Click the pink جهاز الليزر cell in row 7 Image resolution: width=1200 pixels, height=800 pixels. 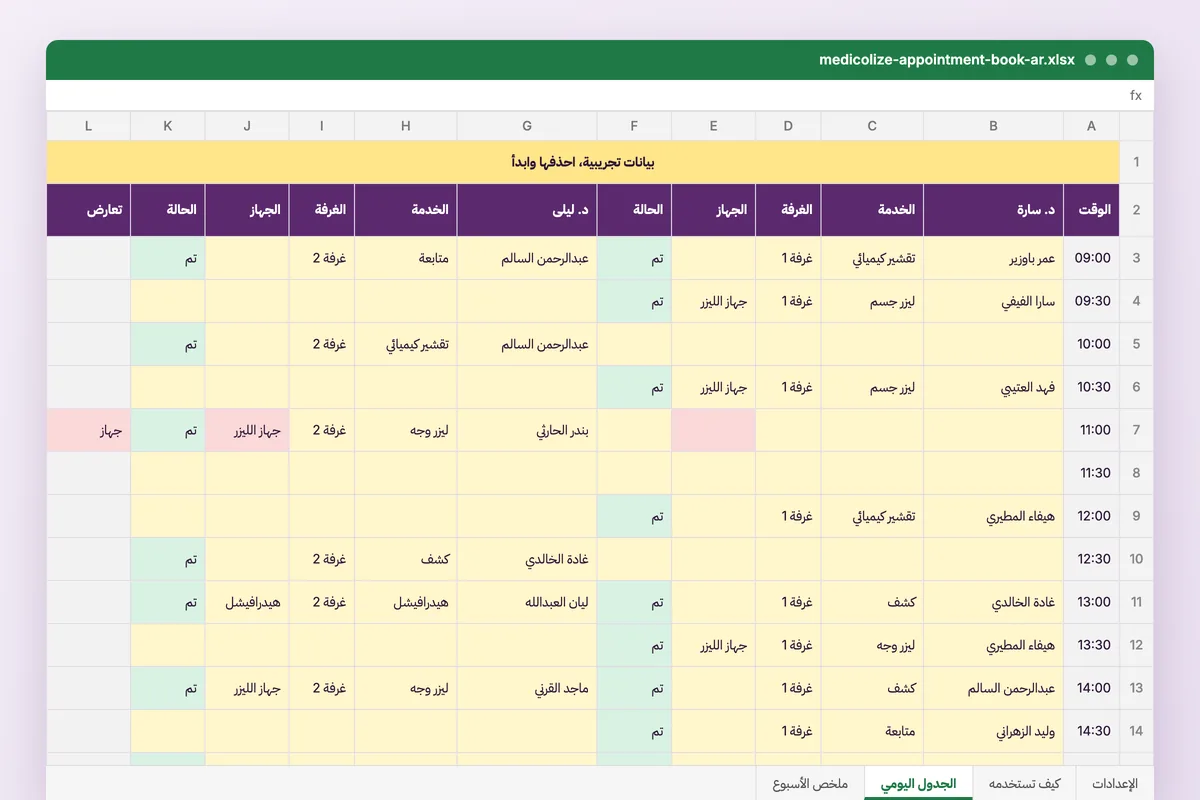pyautogui.click(x=247, y=430)
